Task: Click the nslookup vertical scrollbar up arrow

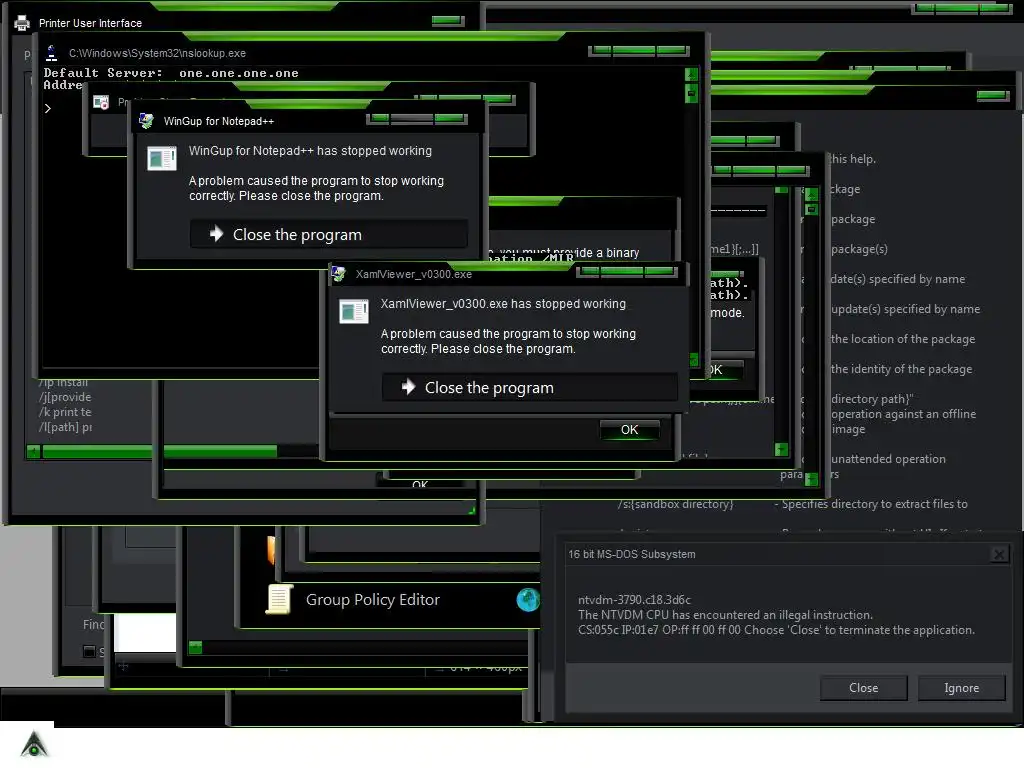Action: 691,74
